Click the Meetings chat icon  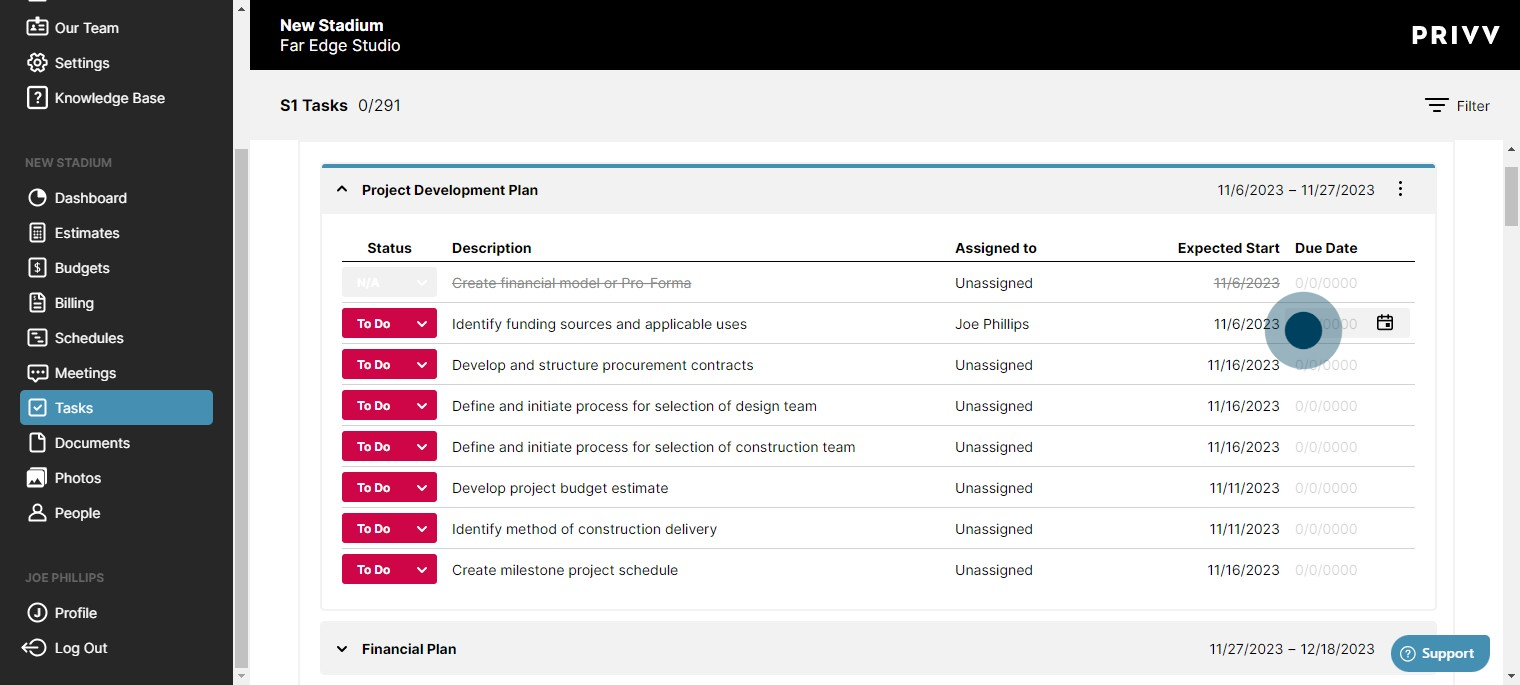[37, 373]
